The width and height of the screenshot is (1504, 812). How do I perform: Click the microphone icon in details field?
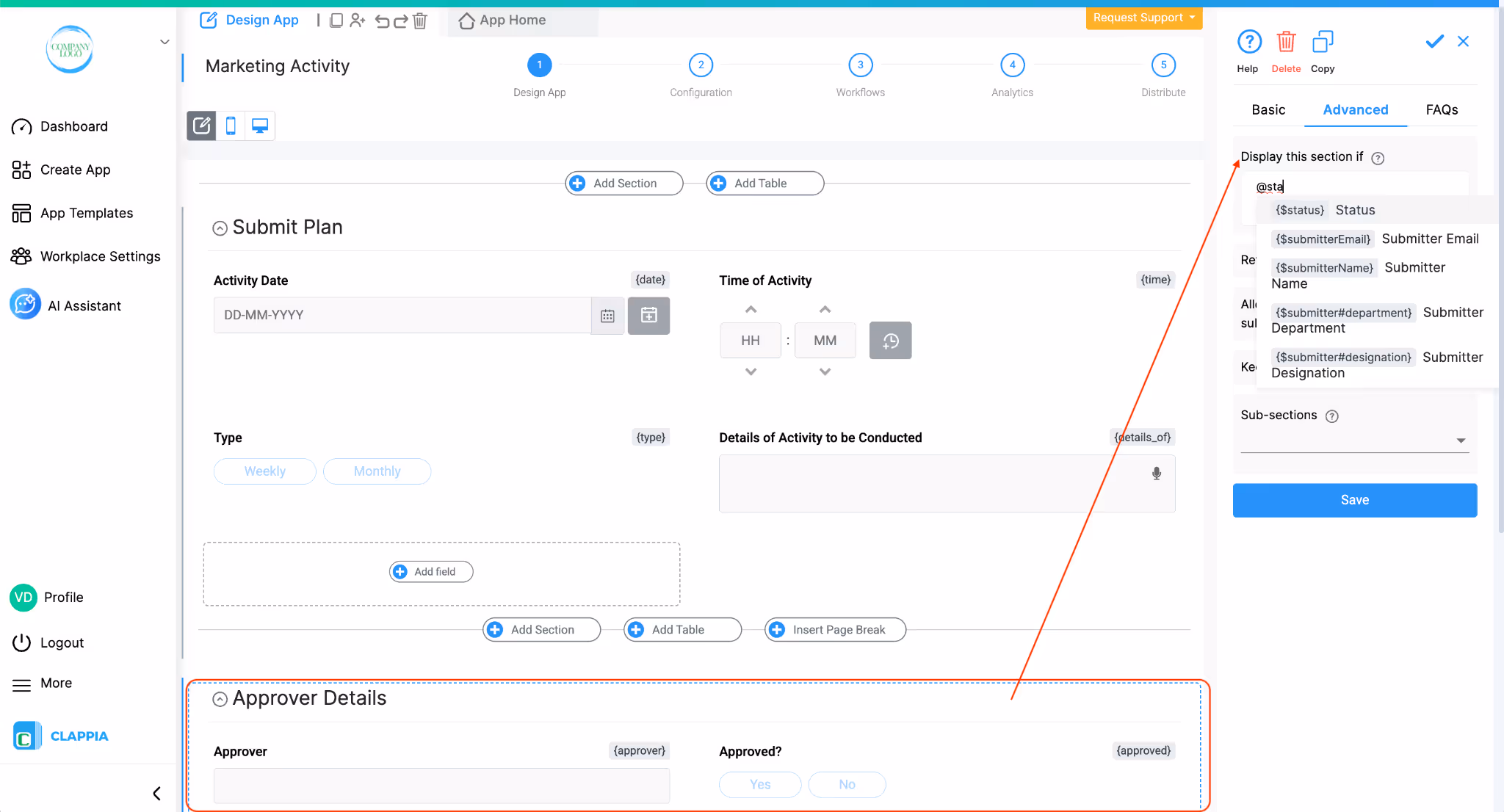coord(1157,474)
